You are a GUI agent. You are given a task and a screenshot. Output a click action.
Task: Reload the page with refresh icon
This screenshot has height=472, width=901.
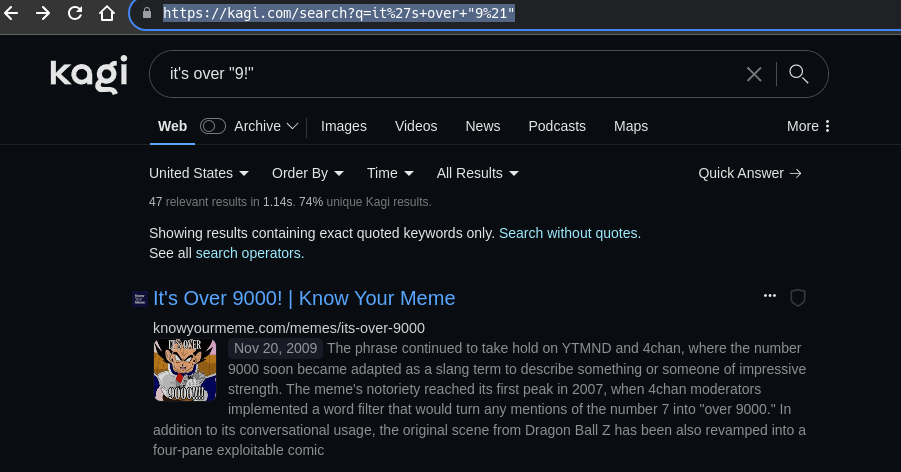tap(75, 14)
